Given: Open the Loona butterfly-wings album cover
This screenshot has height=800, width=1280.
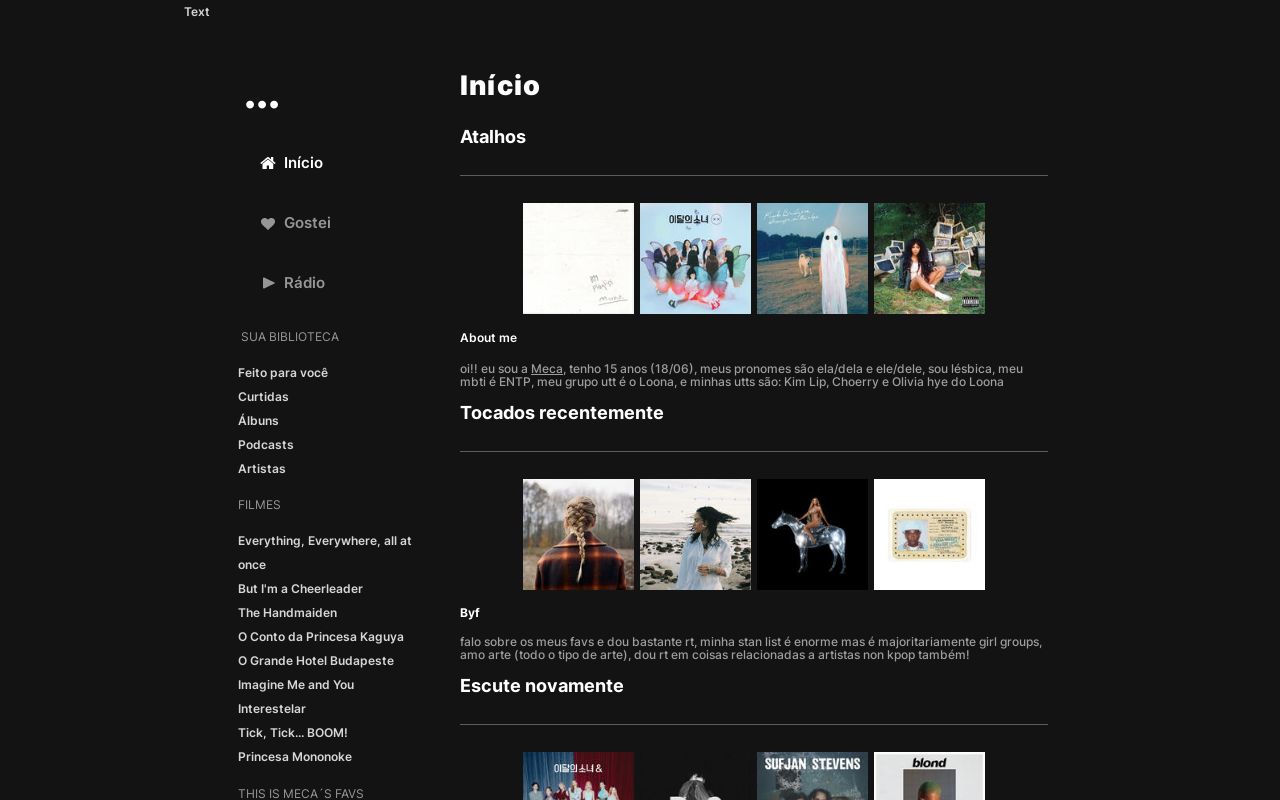Looking at the screenshot, I should coord(695,259).
